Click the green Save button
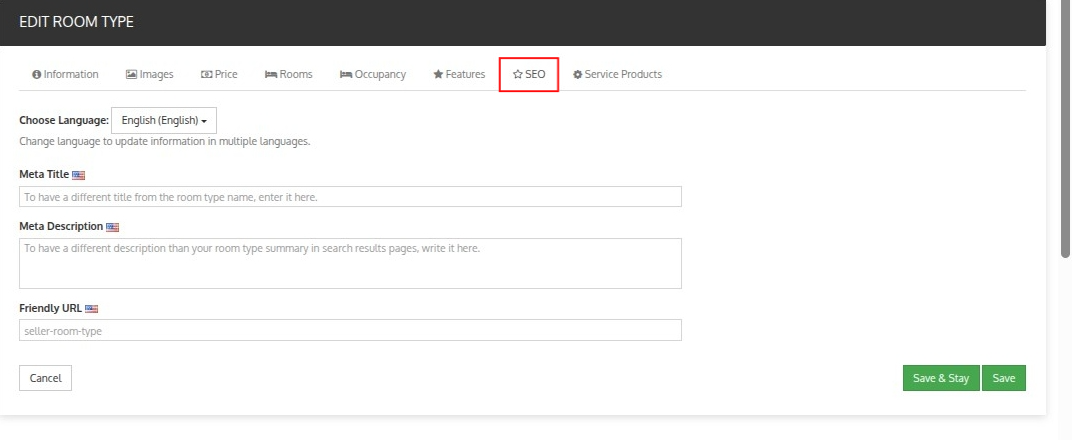The height and width of the screenshot is (440, 1072). tap(1004, 378)
